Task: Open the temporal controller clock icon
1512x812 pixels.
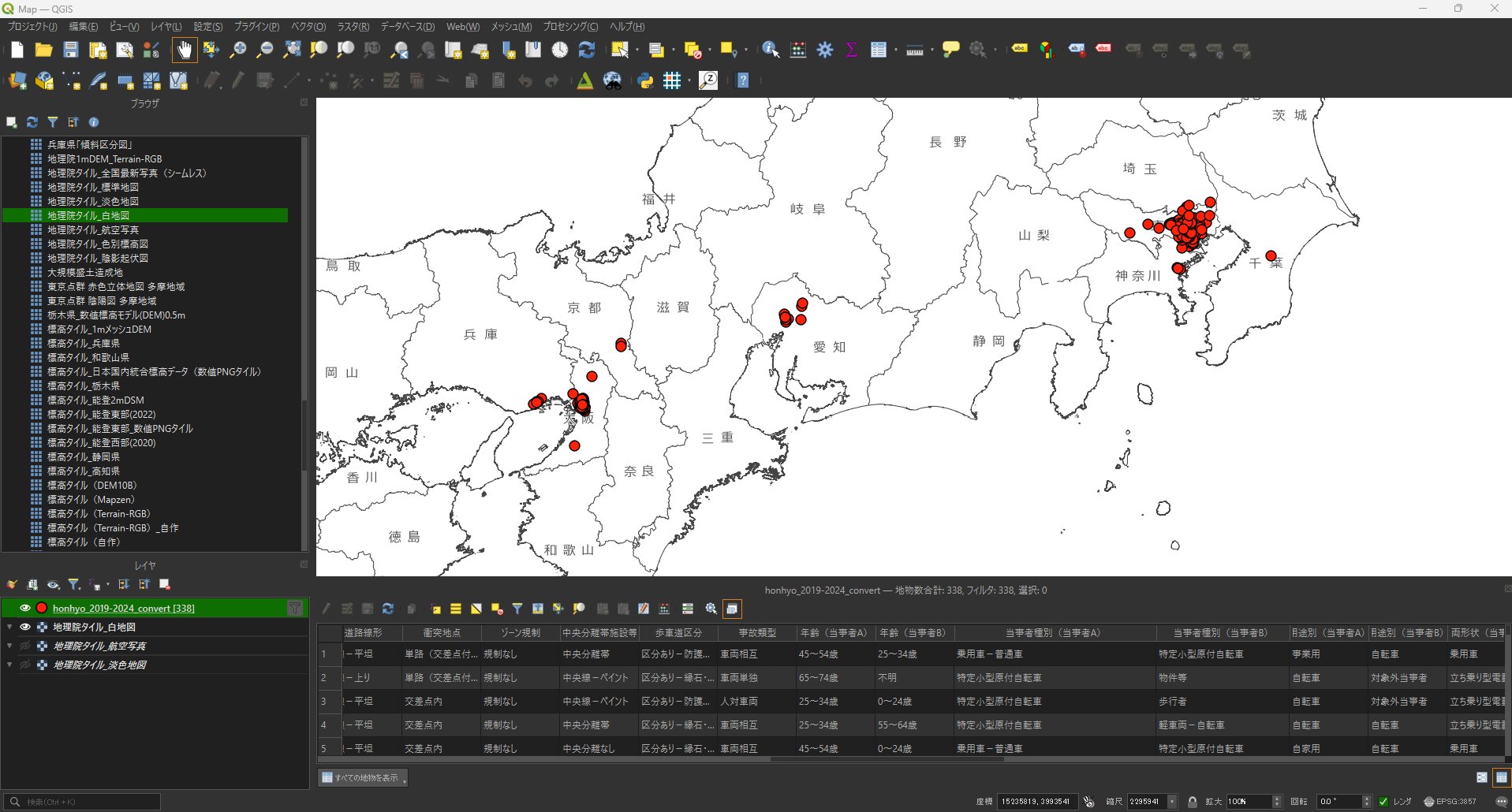Action: click(559, 50)
